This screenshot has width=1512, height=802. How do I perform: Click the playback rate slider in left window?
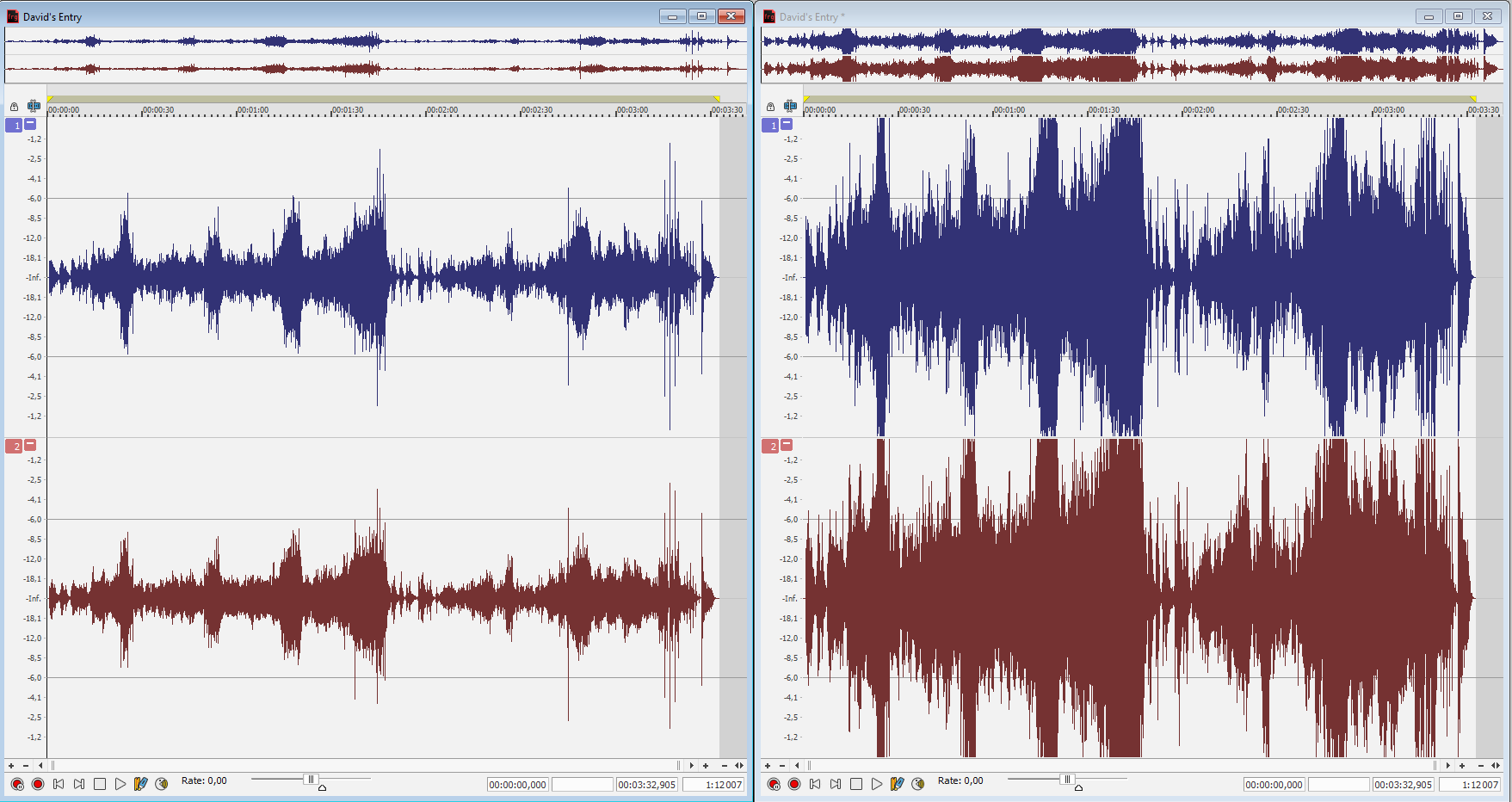[x=311, y=780]
